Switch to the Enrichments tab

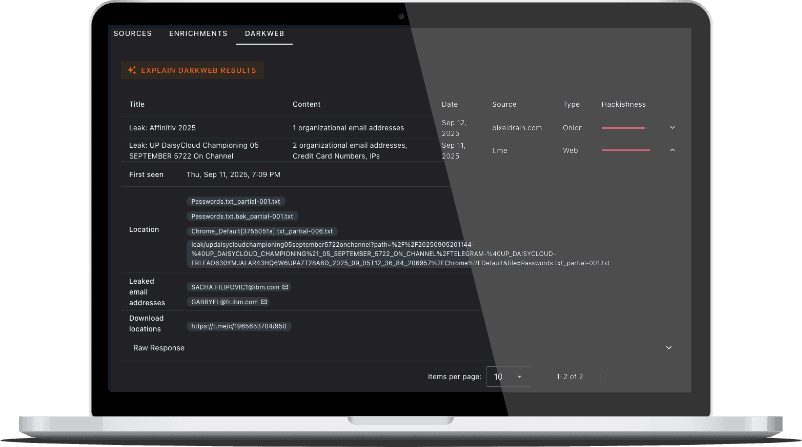(x=198, y=34)
